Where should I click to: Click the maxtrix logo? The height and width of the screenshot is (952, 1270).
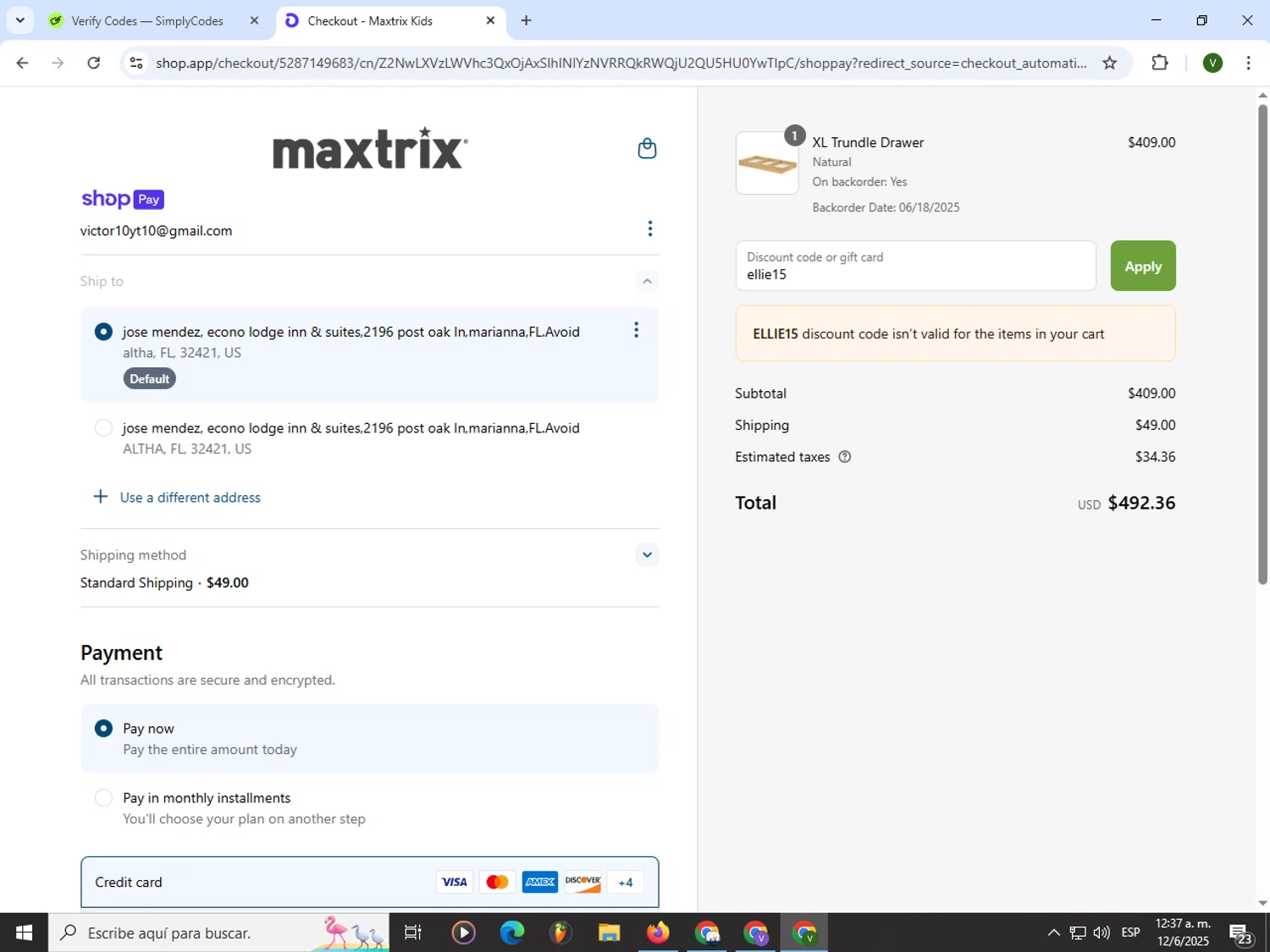[370, 149]
